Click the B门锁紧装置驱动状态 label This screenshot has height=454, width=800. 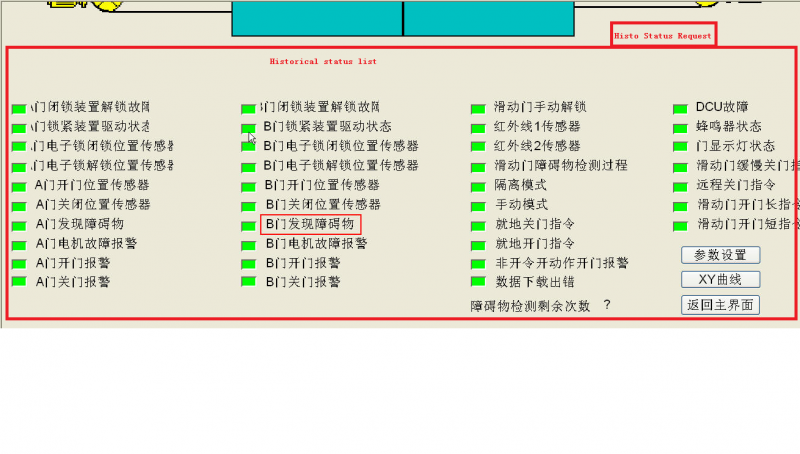pyautogui.click(x=328, y=127)
